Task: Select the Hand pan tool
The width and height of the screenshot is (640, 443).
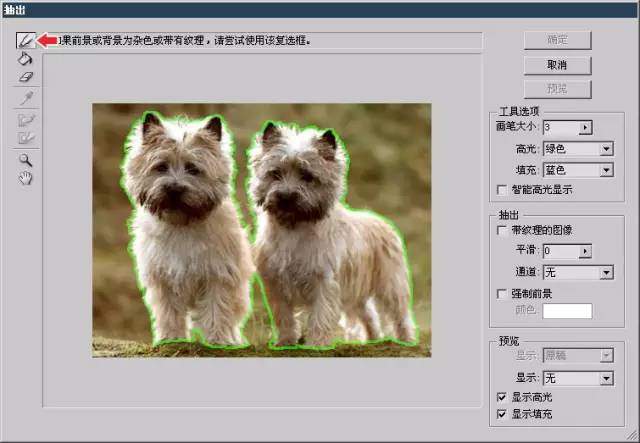Action: 25,178
